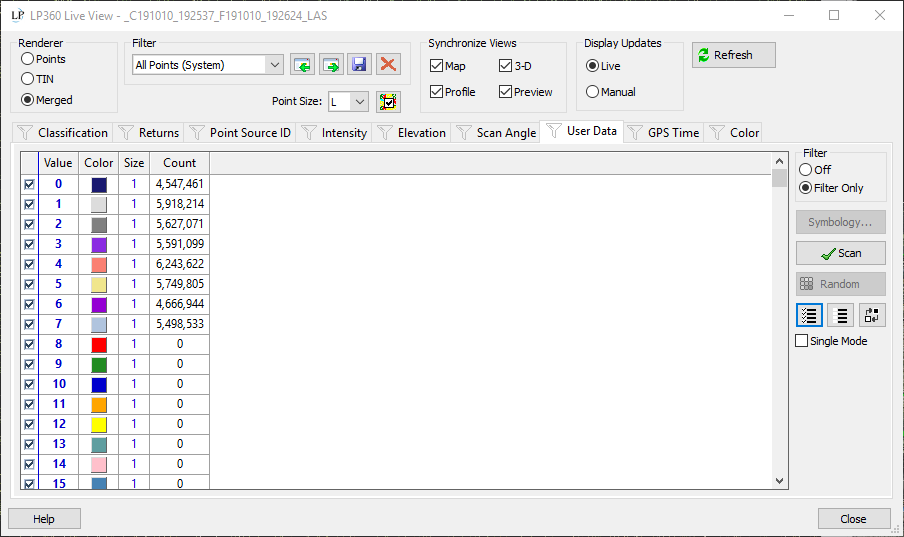
Task: Click the funnel icon on the Classification tab
Action: 25,133
